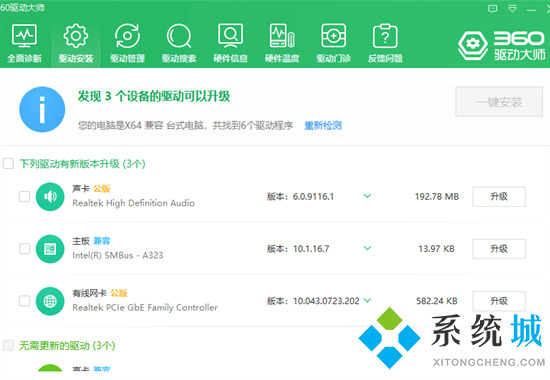Click the 兼容 tag beside 主板
550x380 pixels.
coord(102,241)
